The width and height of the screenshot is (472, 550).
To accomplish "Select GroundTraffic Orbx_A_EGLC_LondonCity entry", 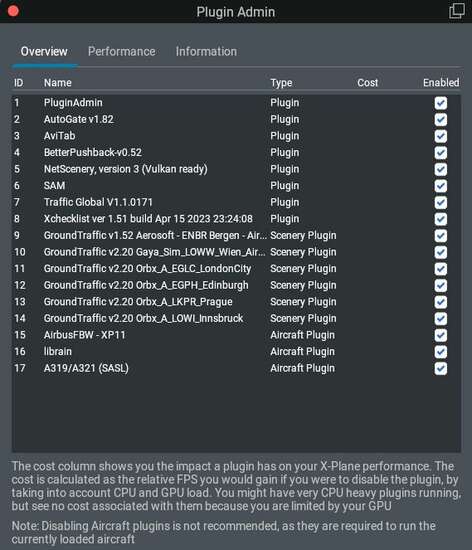I will click(147, 269).
